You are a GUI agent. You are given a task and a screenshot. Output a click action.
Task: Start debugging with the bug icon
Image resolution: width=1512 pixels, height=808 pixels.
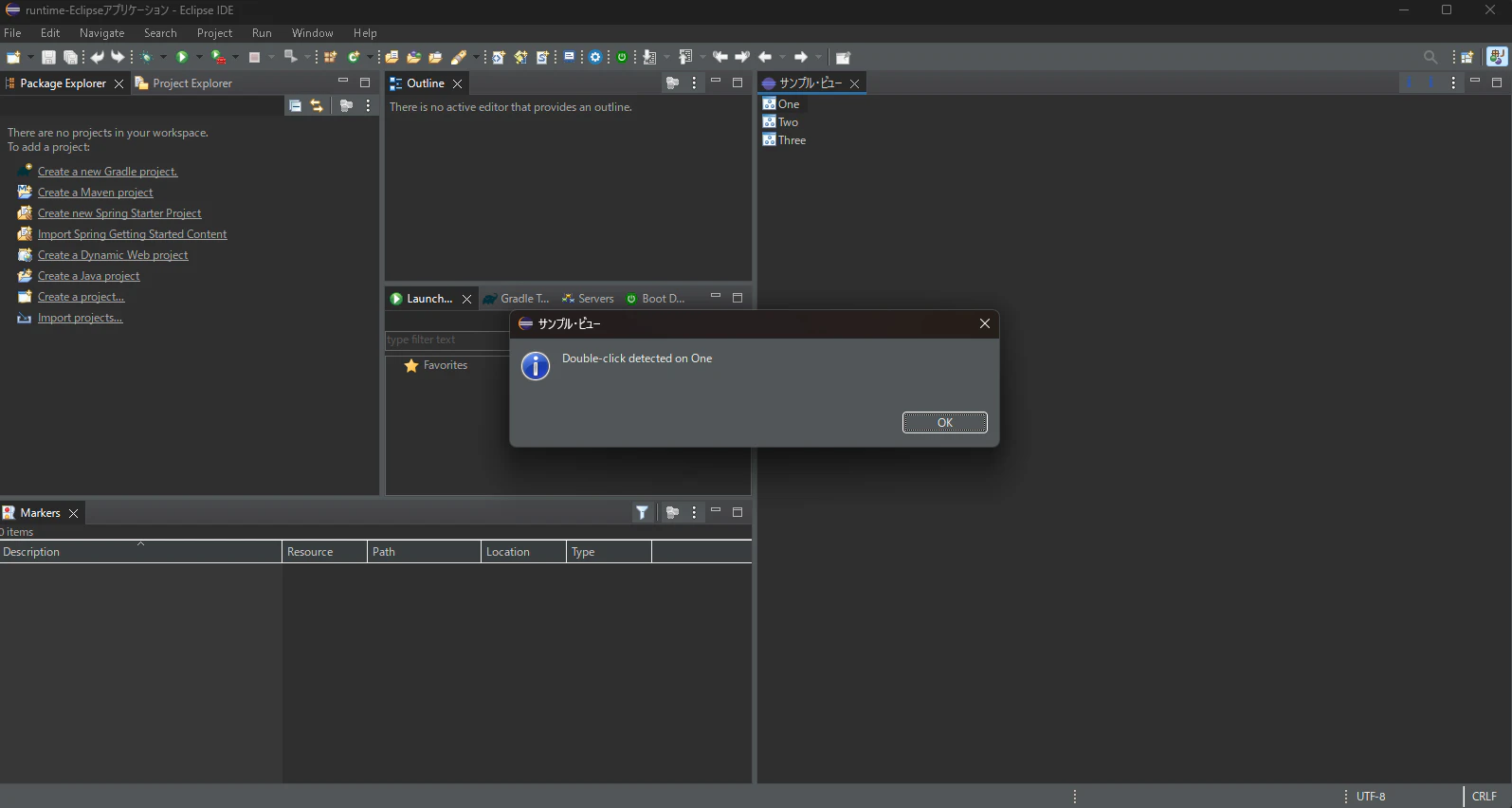(x=147, y=58)
